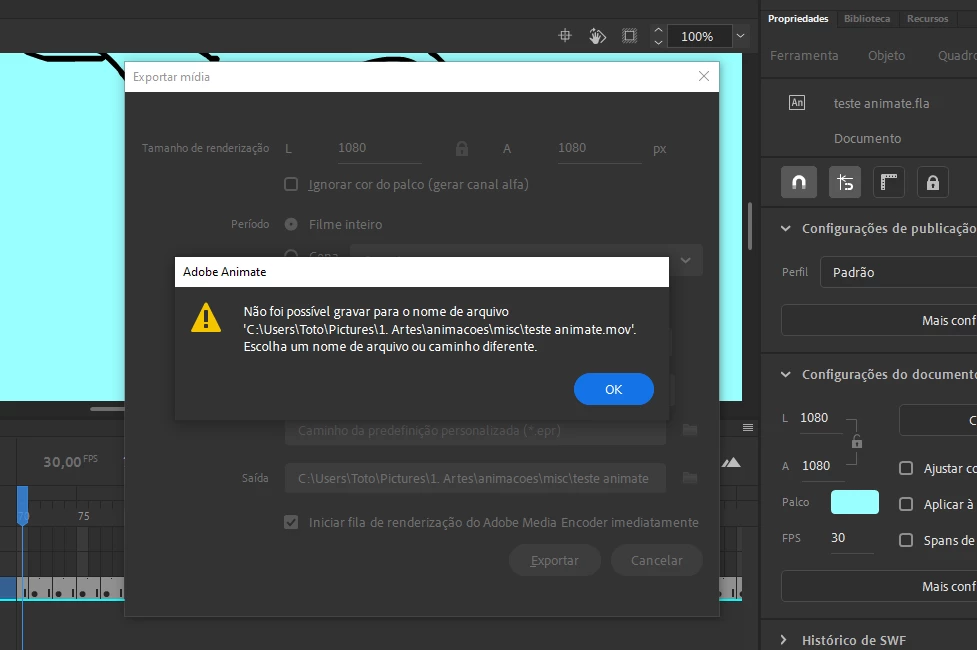
Task: Browse folder icon for Saída path
Action: (x=690, y=477)
